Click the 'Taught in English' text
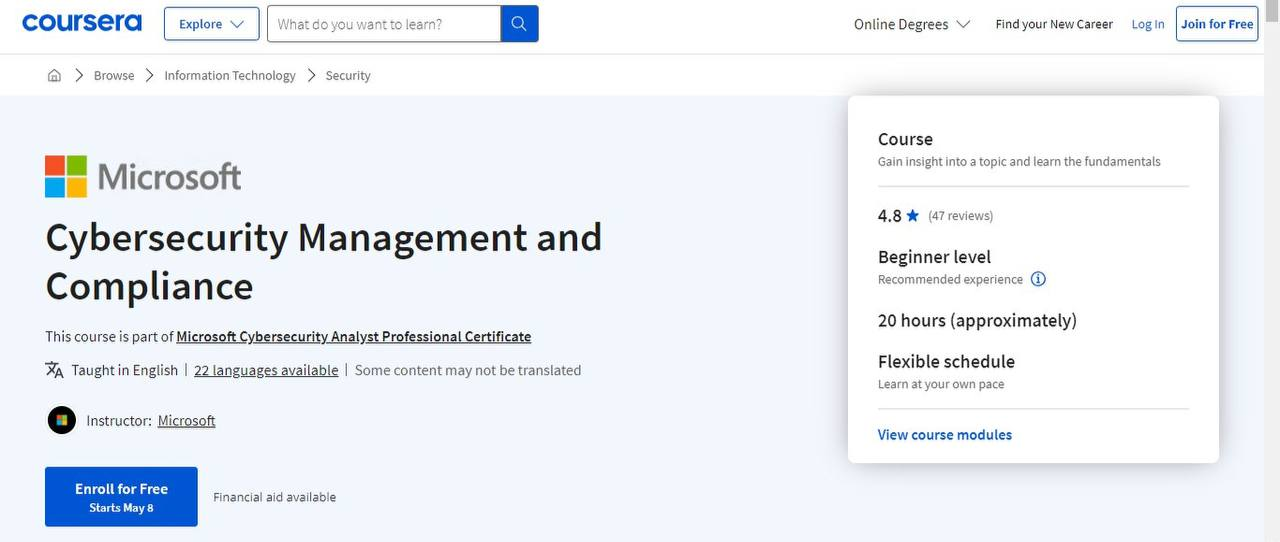This screenshot has width=1280, height=542. (125, 370)
